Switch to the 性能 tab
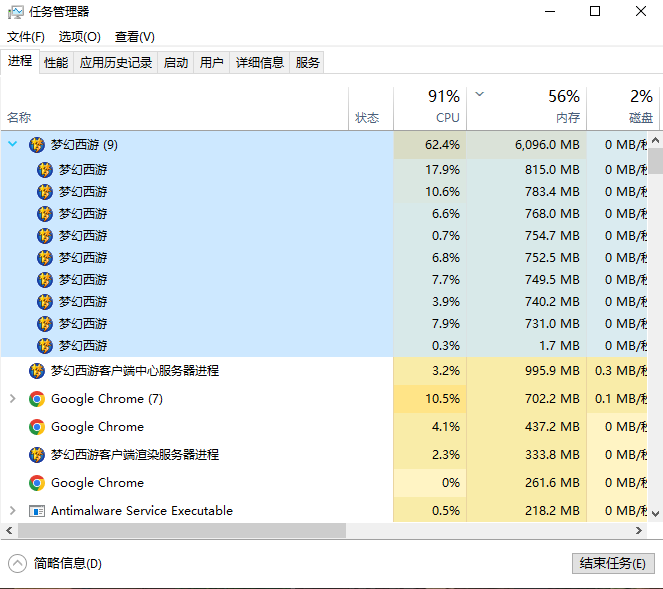 [x=56, y=63]
